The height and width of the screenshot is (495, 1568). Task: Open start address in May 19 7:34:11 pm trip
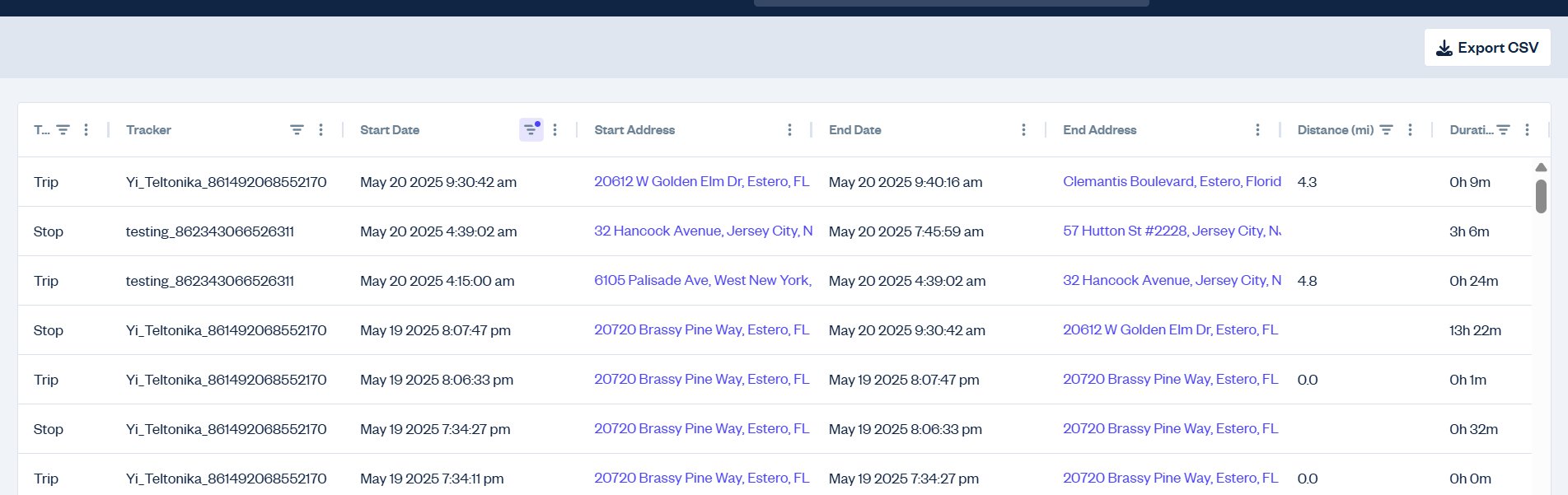click(701, 478)
